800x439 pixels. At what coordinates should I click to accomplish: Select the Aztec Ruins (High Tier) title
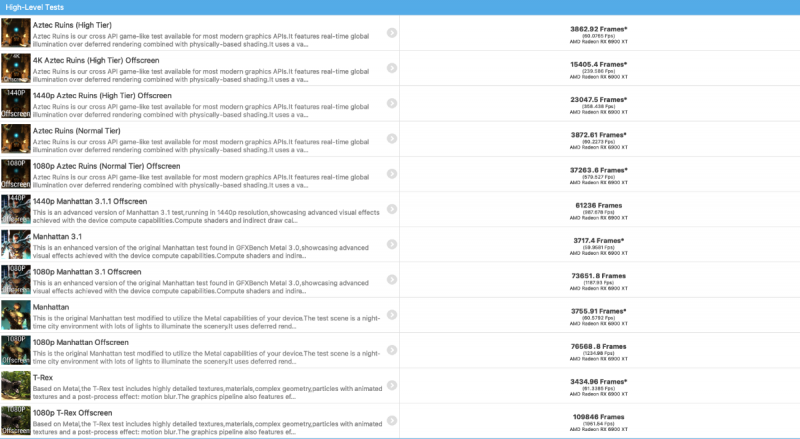click(x=72, y=25)
